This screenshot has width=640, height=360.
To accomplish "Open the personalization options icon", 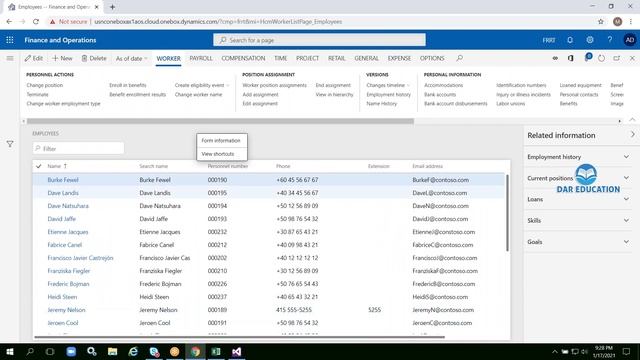I will coord(555,58).
